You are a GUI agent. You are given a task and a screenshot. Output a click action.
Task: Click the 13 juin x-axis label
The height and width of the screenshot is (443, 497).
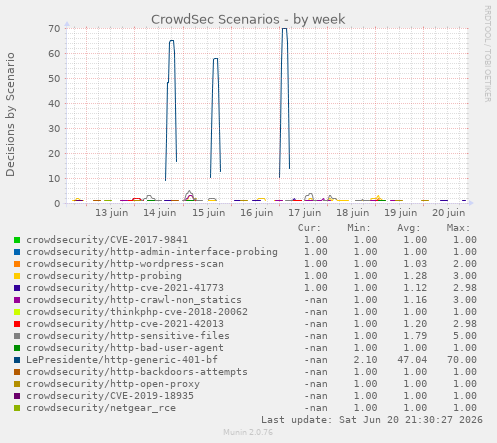click(x=112, y=213)
